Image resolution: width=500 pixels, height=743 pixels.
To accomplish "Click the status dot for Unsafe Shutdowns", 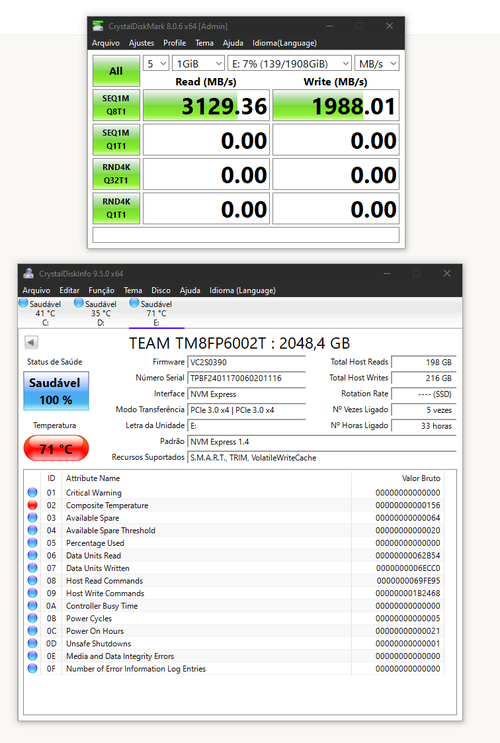I will point(32,643).
